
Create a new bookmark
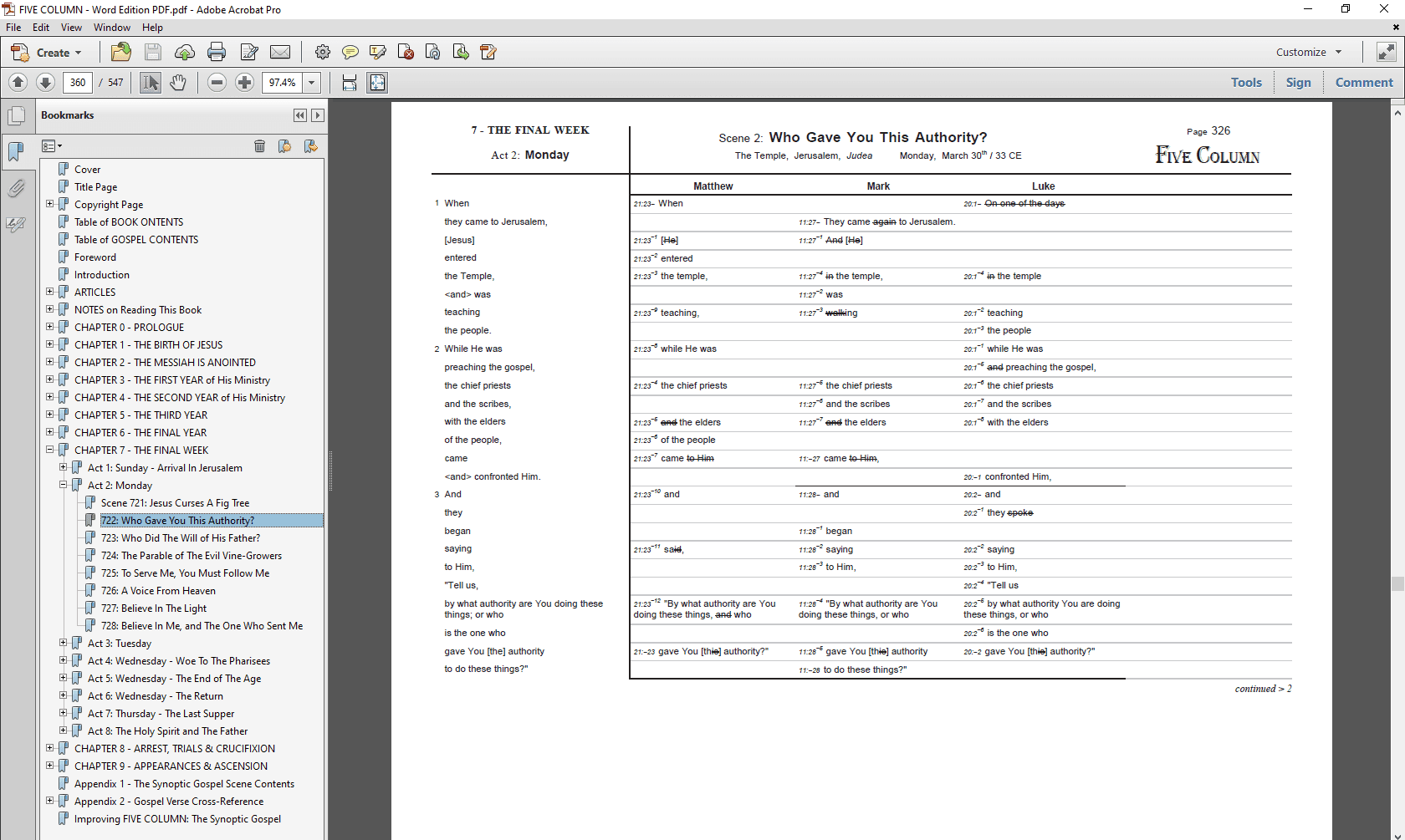coord(284,146)
